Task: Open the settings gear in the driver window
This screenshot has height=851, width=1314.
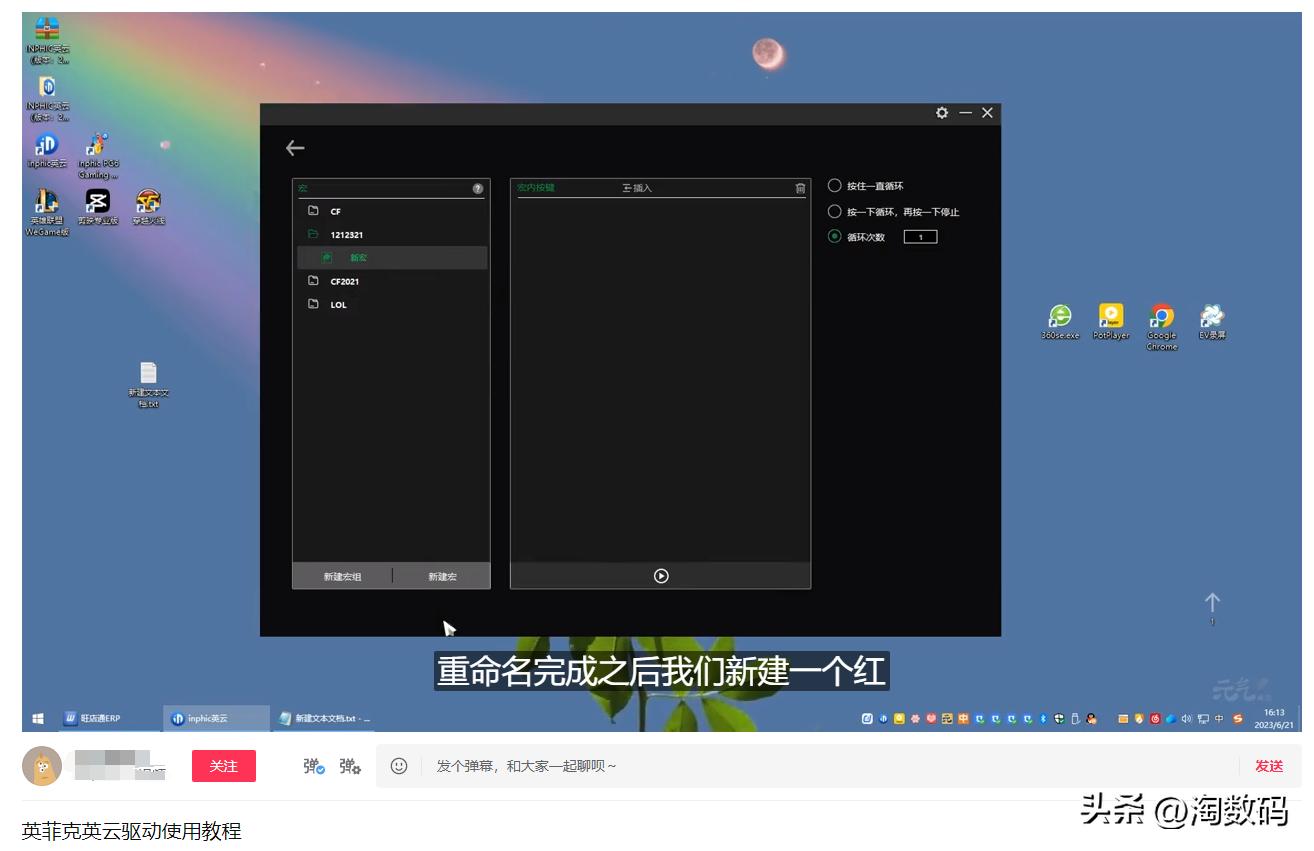Action: 941,113
